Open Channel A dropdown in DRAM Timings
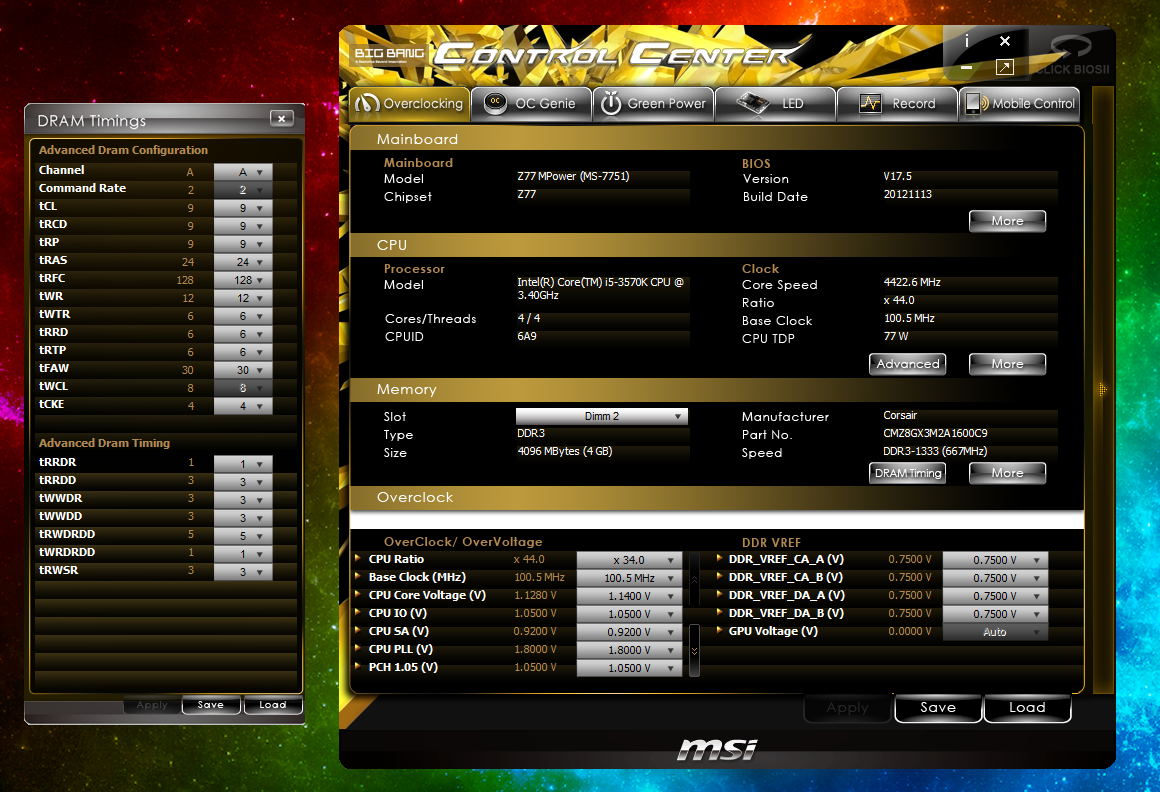The image size is (1160, 792). 243,172
